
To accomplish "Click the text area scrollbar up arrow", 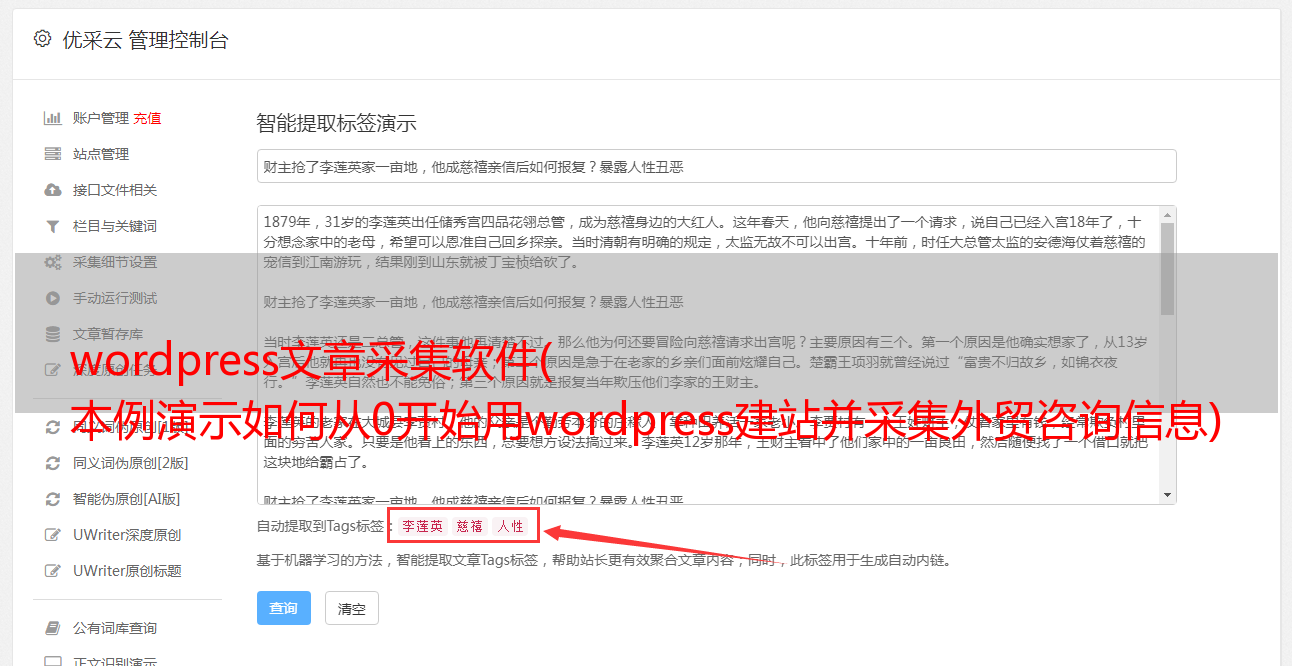I will (1168, 215).
